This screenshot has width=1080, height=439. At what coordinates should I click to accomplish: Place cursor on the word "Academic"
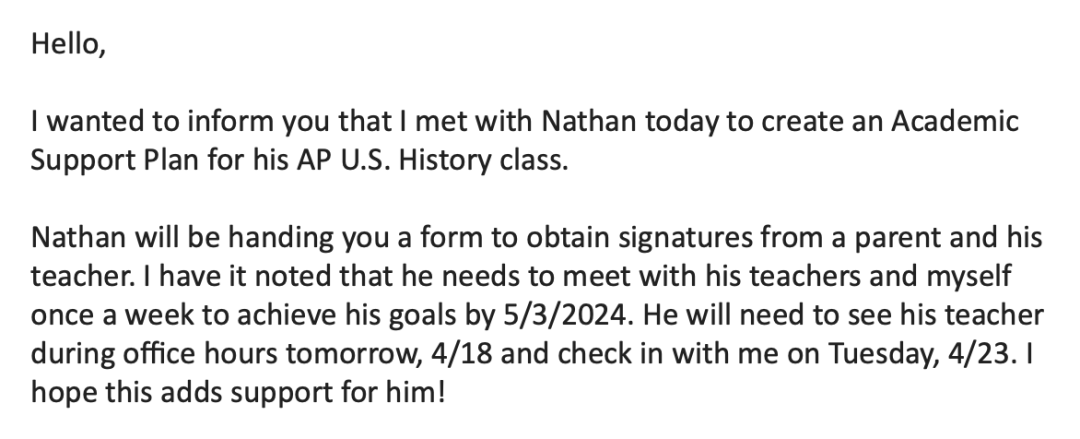tap(955, 121)
